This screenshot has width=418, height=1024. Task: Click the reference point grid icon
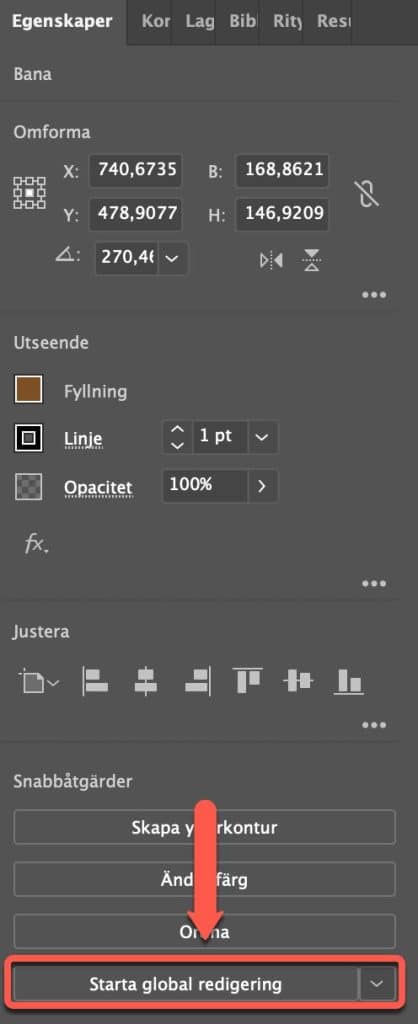coord(29,193)
